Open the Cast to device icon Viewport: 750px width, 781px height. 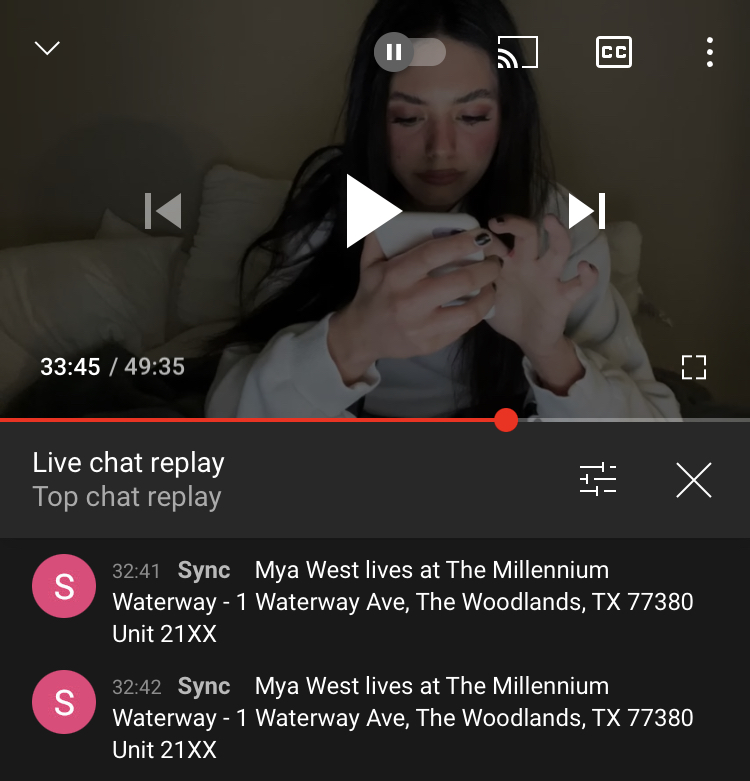pyautogui.click(x=518, y=52)
